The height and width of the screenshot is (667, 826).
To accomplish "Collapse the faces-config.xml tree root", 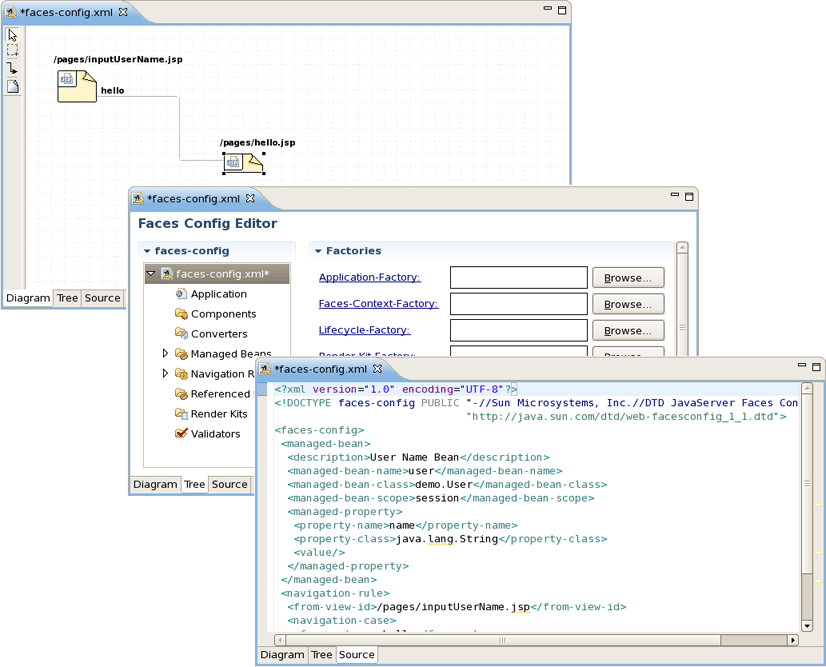I will click(x=150, y=272).
